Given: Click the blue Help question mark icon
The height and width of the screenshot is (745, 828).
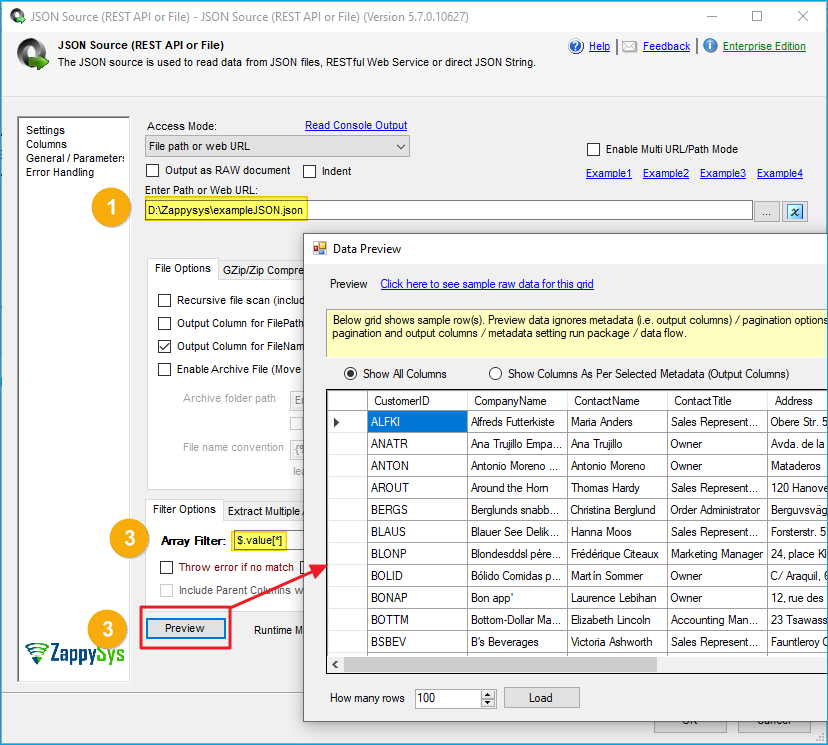Looking at the screenshot, I should (x=576, y=46).
